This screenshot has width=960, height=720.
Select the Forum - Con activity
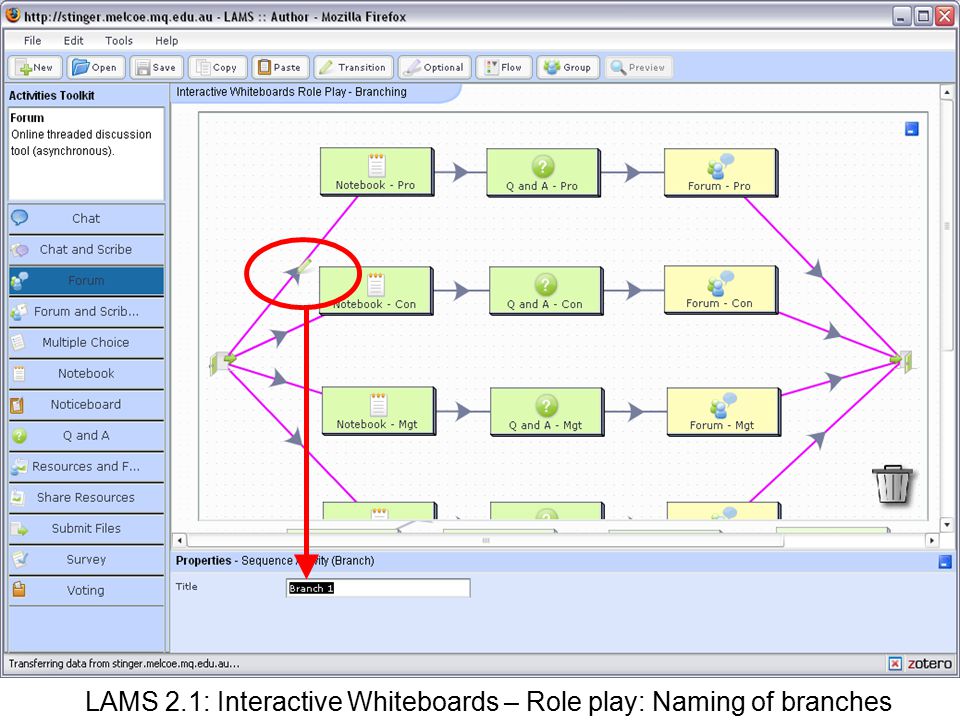pos(721,290)
